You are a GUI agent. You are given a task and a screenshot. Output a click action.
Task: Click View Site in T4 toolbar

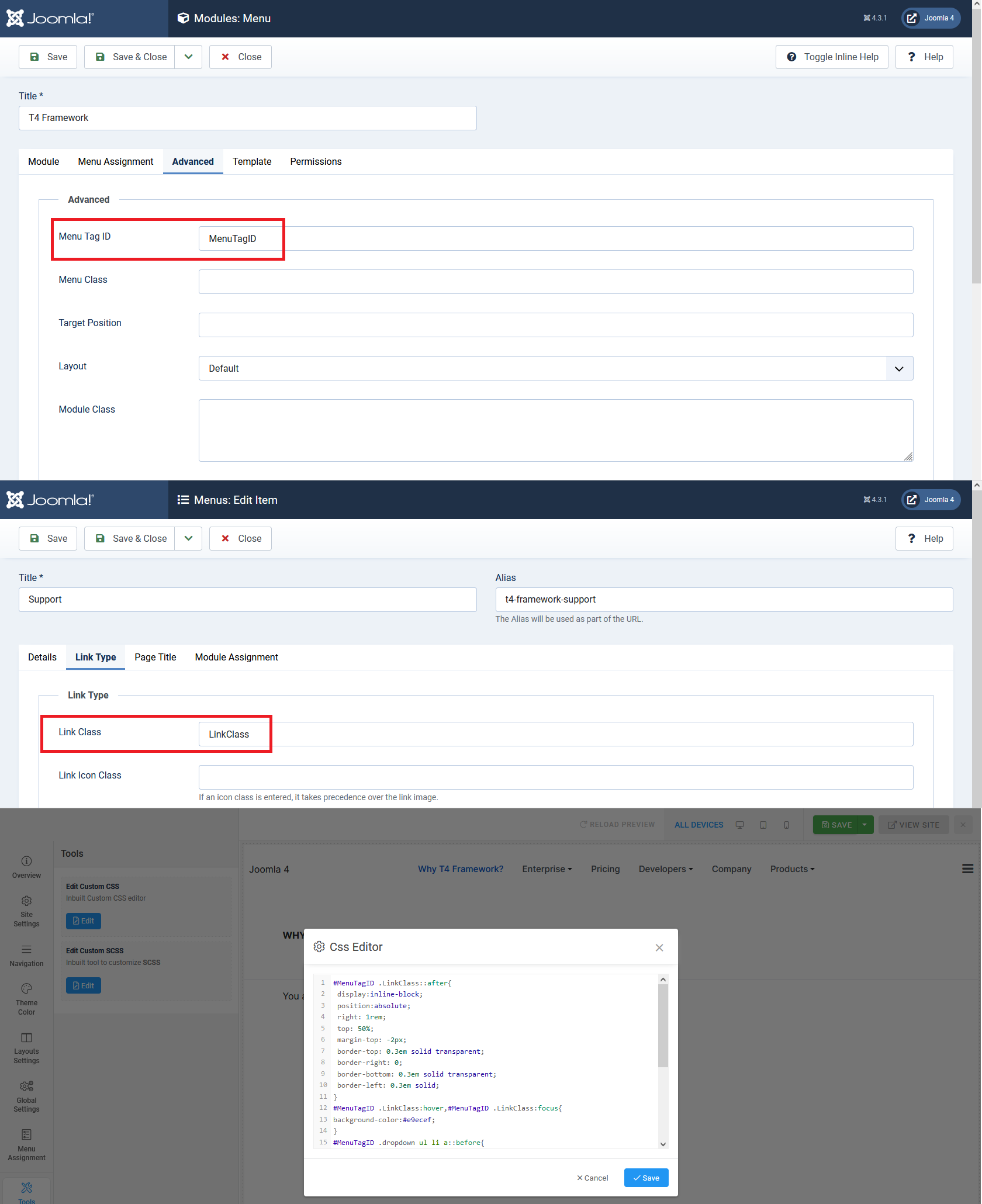point(914,825)
